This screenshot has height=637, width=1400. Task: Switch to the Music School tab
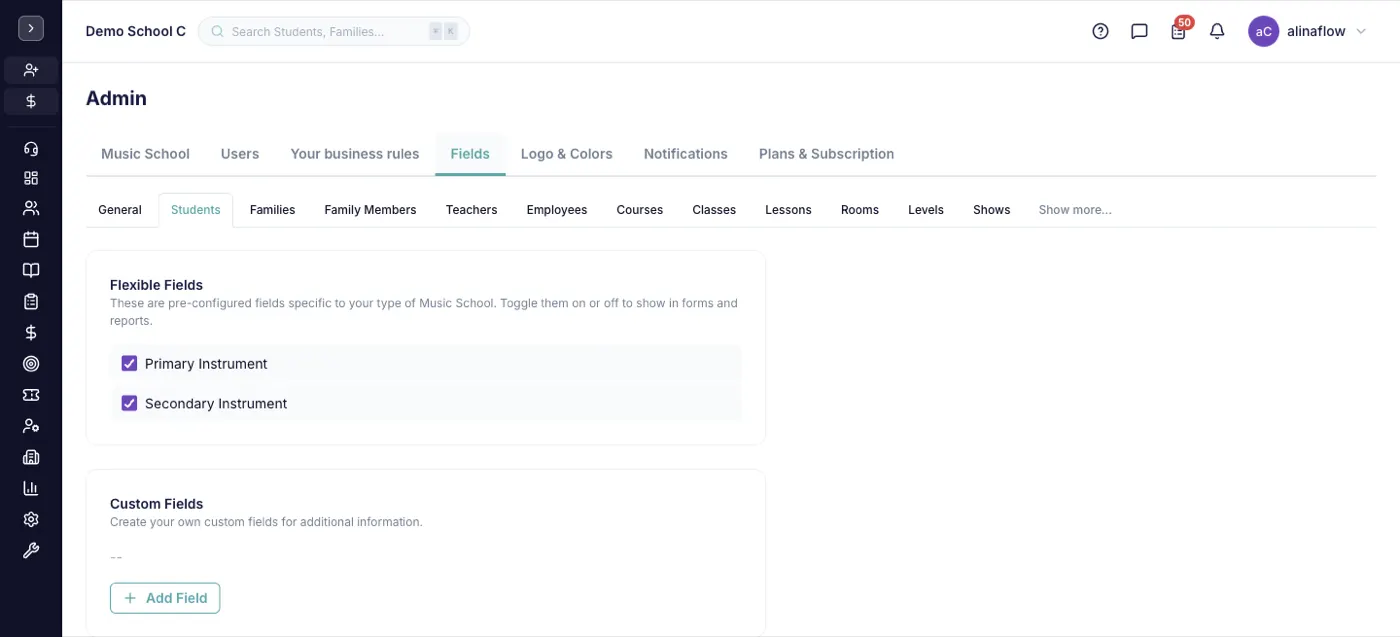click(x=145, y=154)
